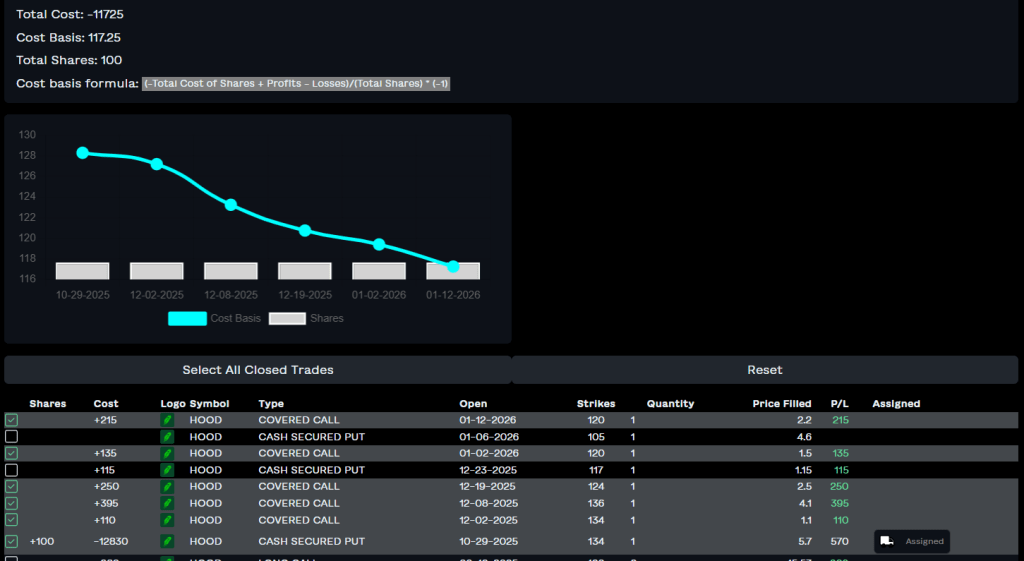This screenshot has width=1024, height=561.
Task: Click the 12-08-2025 shares bar in chart
Action: 231,271
